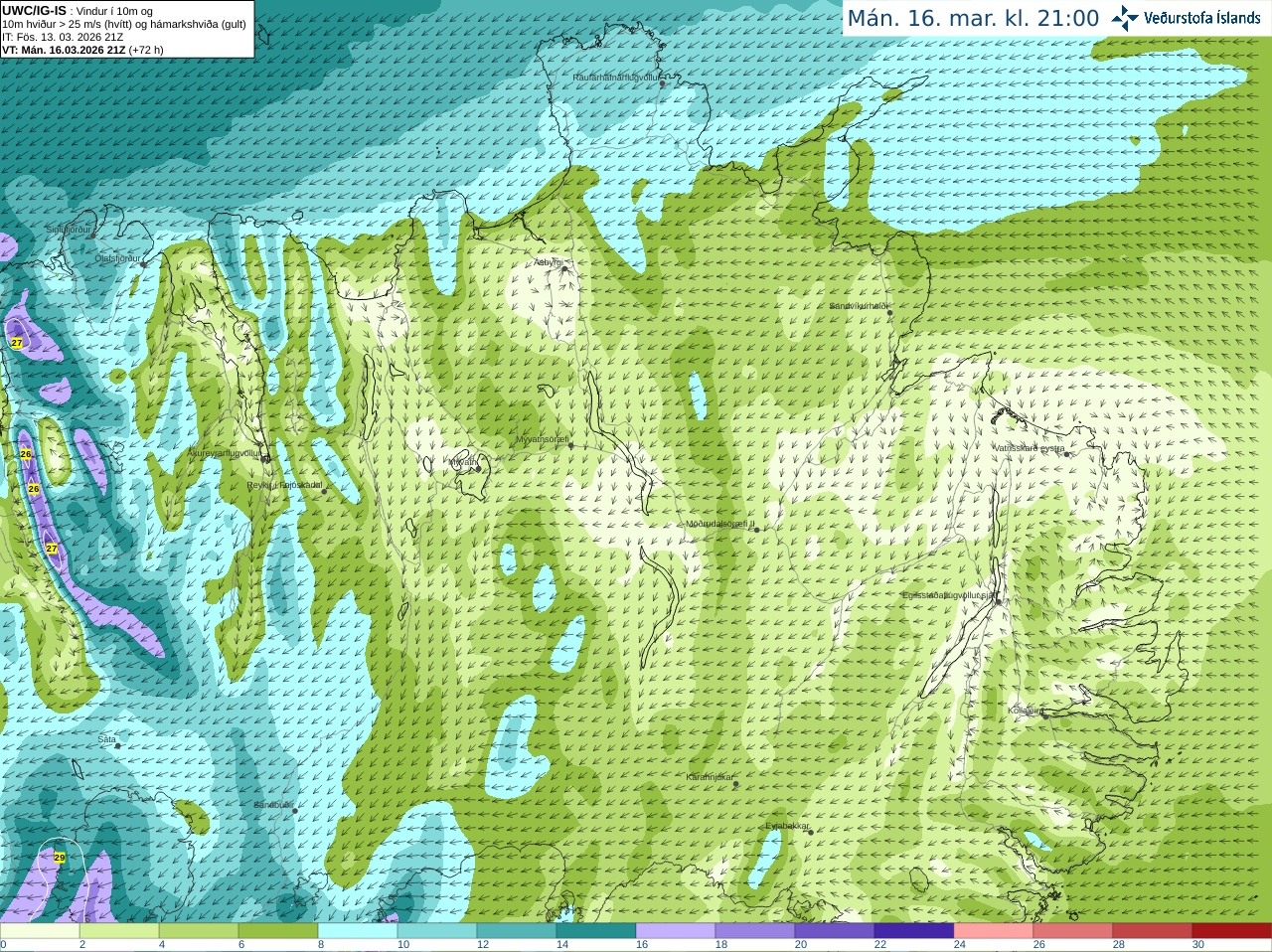
Task: Pick the 26–28 m/s salmon red legend swatch
Action: [1073, 931]
